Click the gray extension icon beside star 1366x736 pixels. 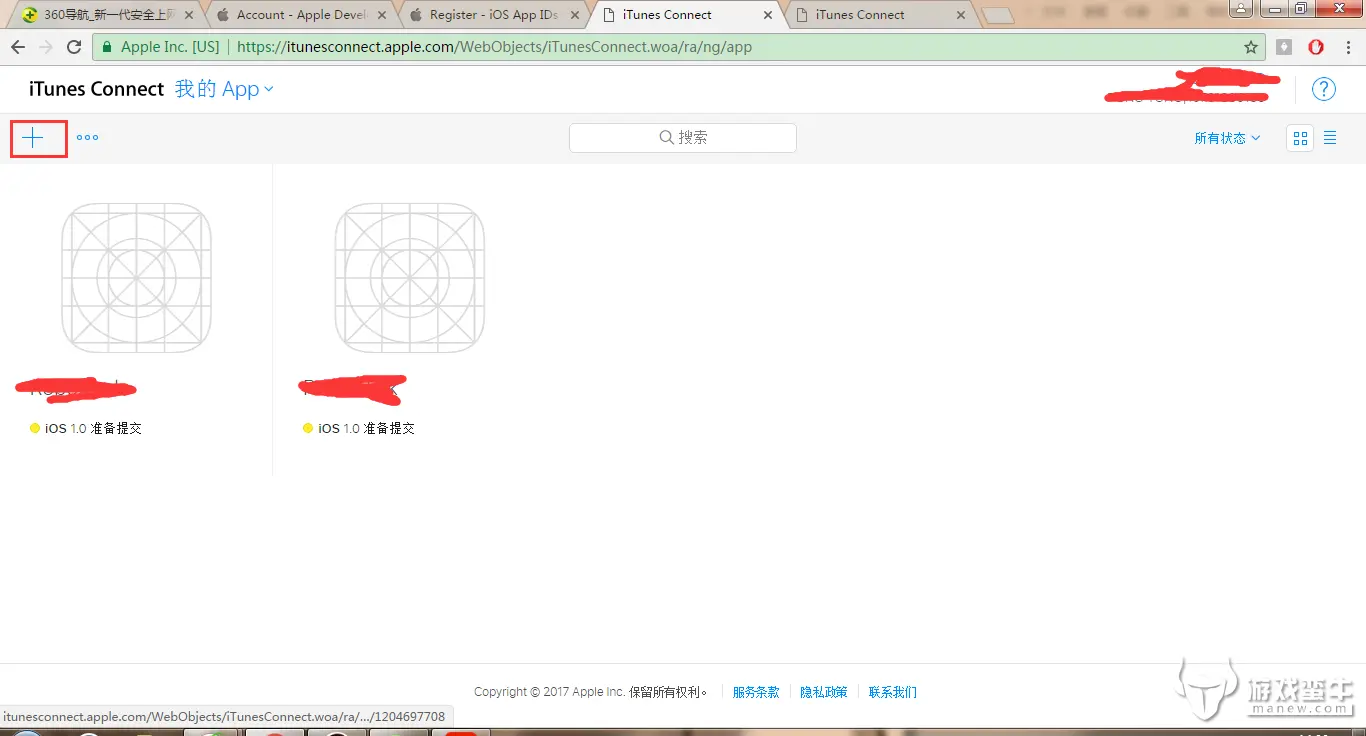click(x=1285, y=47)
